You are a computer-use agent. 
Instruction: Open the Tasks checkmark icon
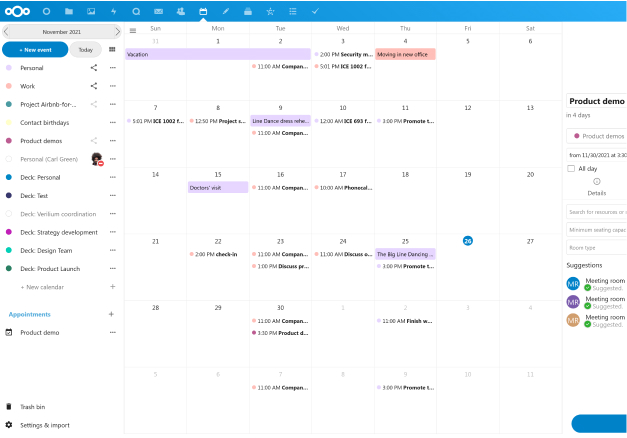click(x=315, y=11)
